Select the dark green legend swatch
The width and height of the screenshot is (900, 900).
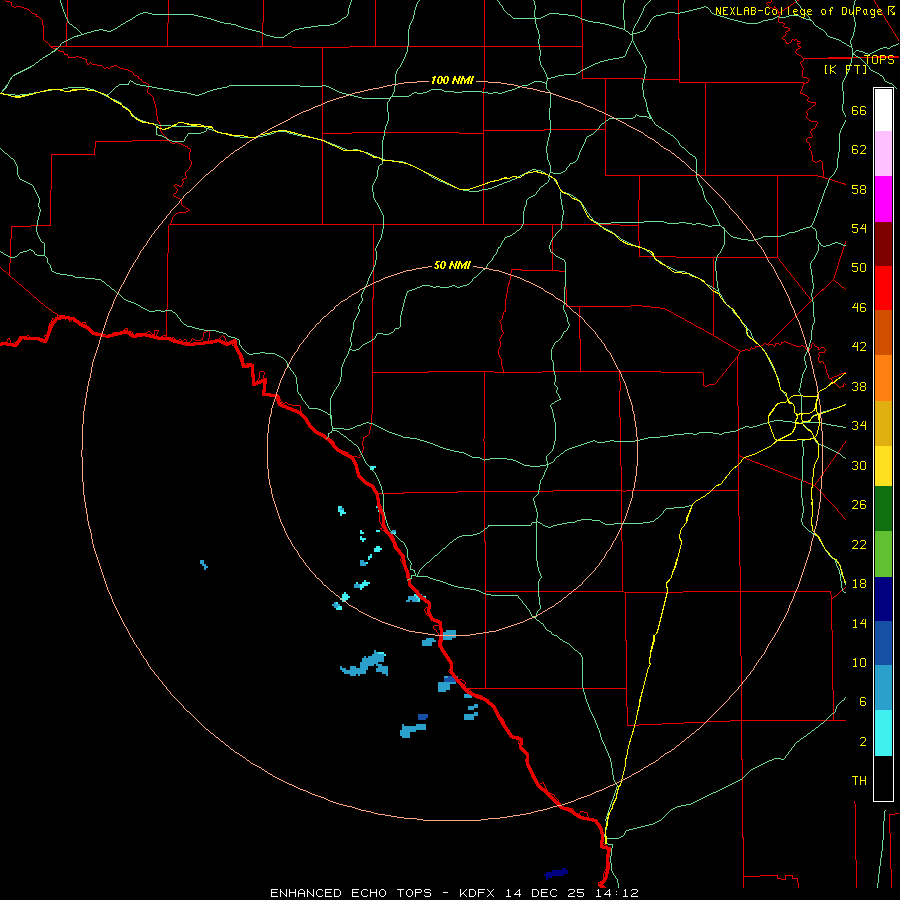tap(883, 509)
